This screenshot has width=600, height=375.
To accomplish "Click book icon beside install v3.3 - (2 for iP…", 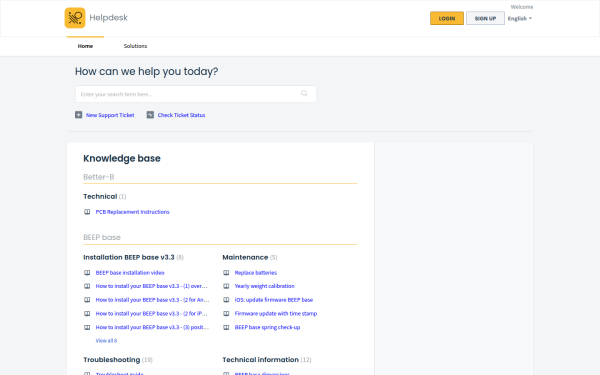I will 87,314.
